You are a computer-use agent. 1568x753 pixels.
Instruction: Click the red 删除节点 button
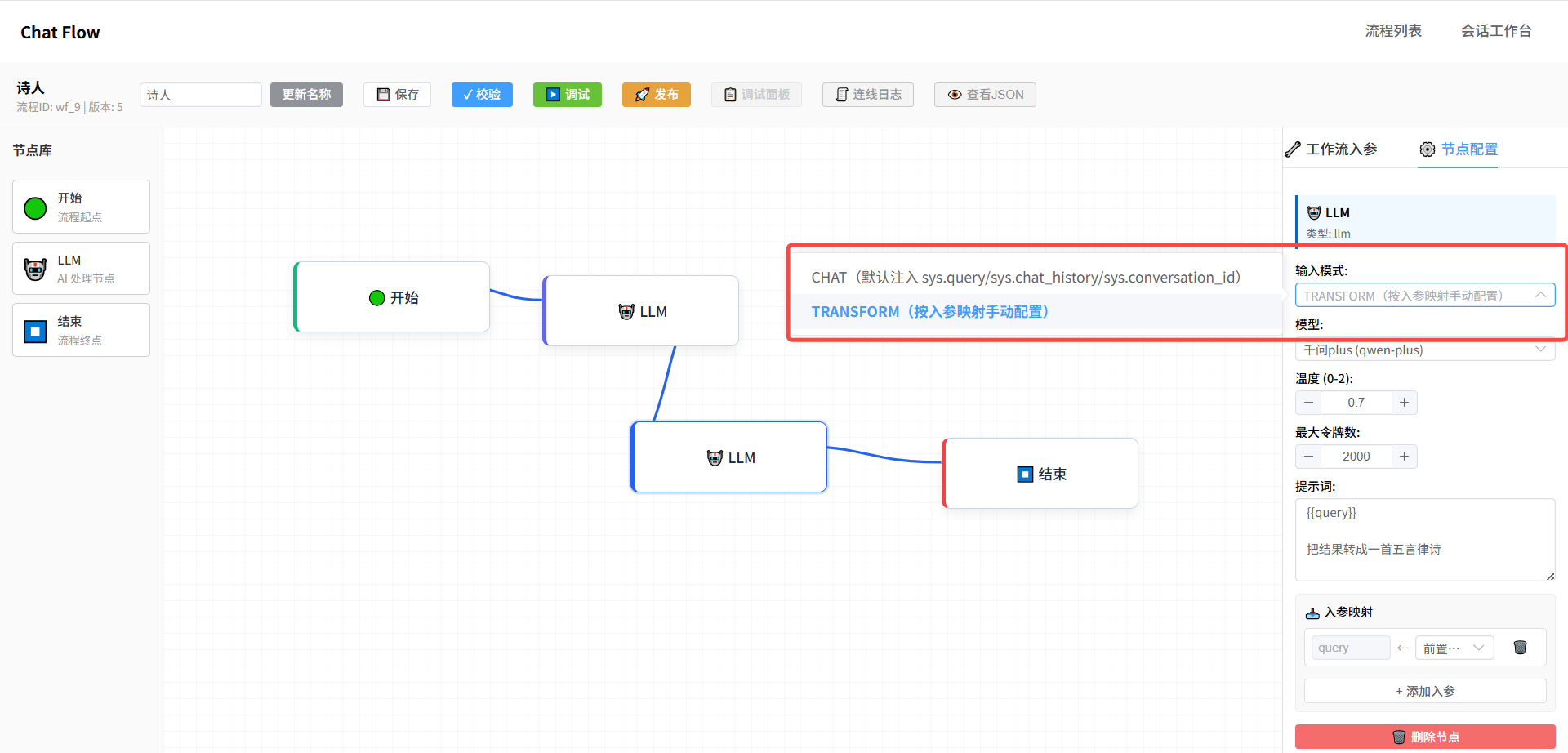pos(1425,737)
